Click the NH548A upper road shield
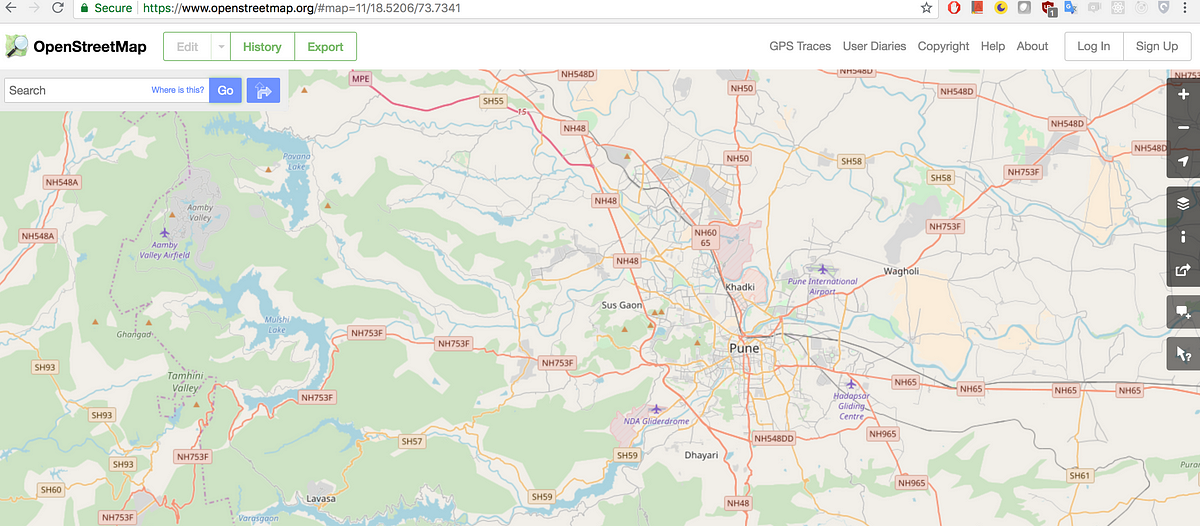This screenshot has width=1200, height=526. pyautogui.click(x=61, y=182)
